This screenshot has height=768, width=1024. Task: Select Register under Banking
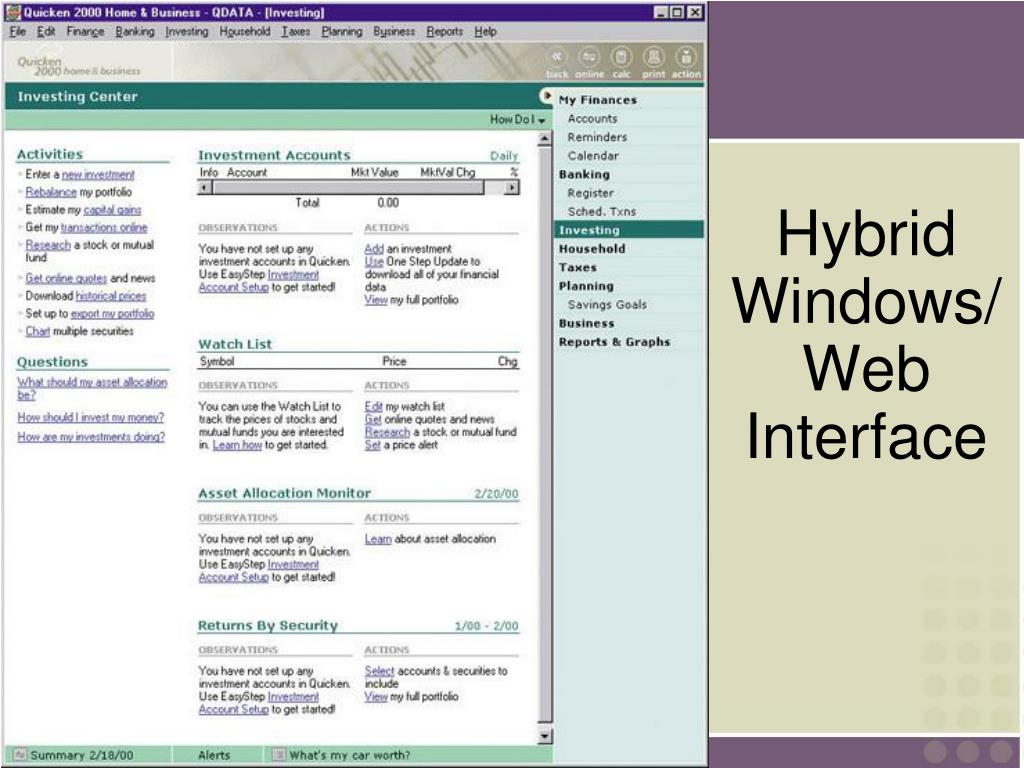coord(590,193)
